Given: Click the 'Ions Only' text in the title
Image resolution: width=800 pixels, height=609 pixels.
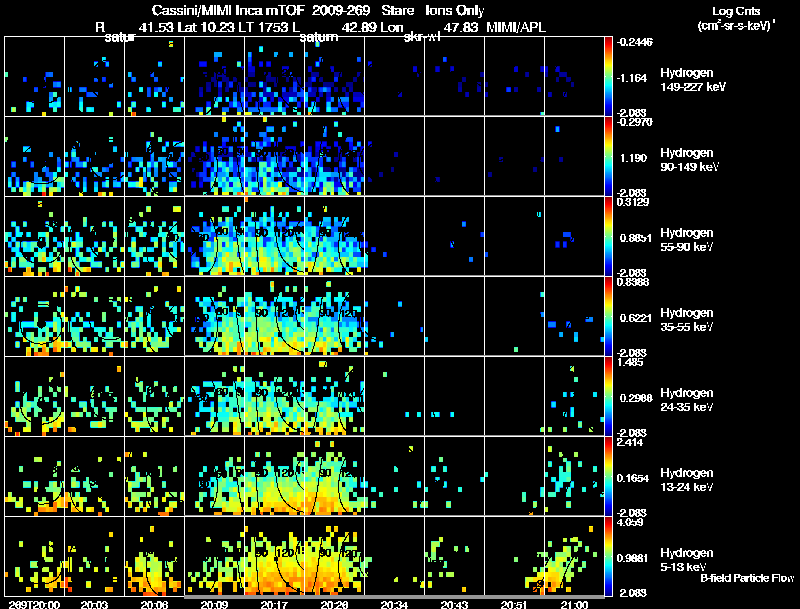Looking at the screenshot, I should [x=454, y=10].
